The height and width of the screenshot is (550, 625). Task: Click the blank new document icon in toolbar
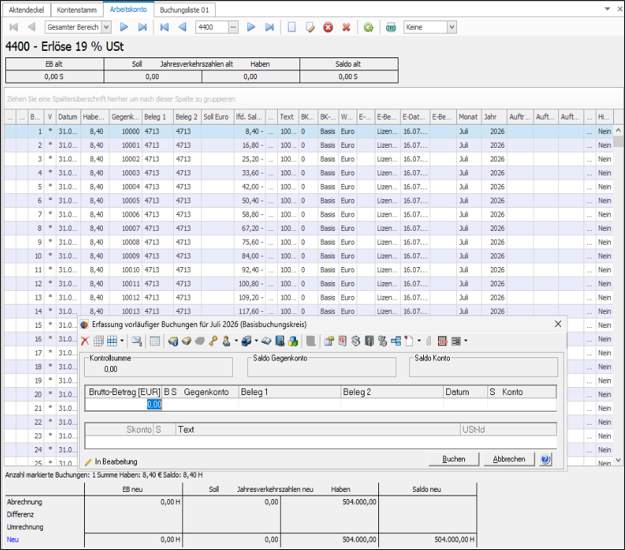click(x=292, y=27)
